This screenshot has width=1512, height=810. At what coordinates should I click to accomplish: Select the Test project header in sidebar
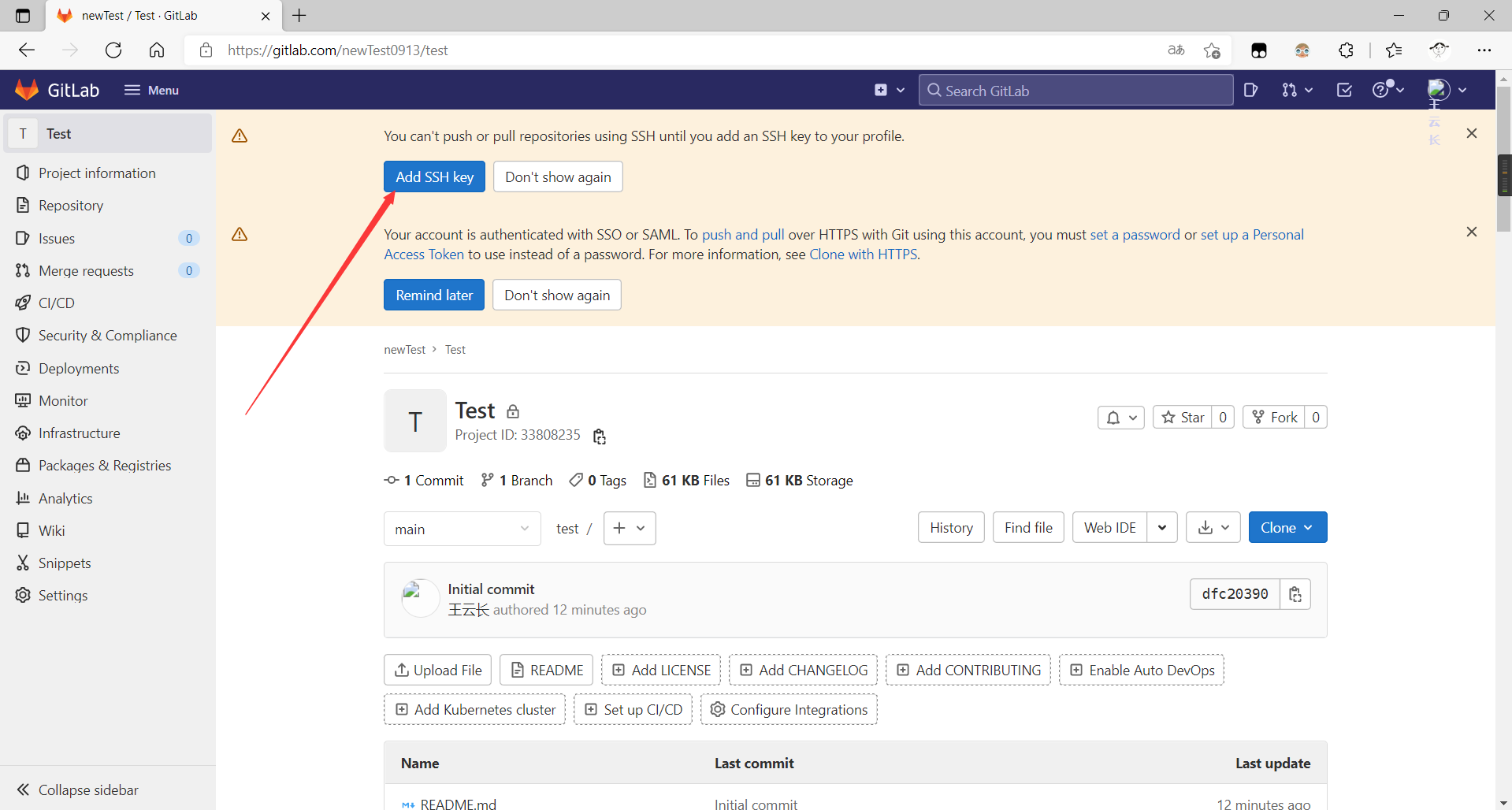click(109, 133)
